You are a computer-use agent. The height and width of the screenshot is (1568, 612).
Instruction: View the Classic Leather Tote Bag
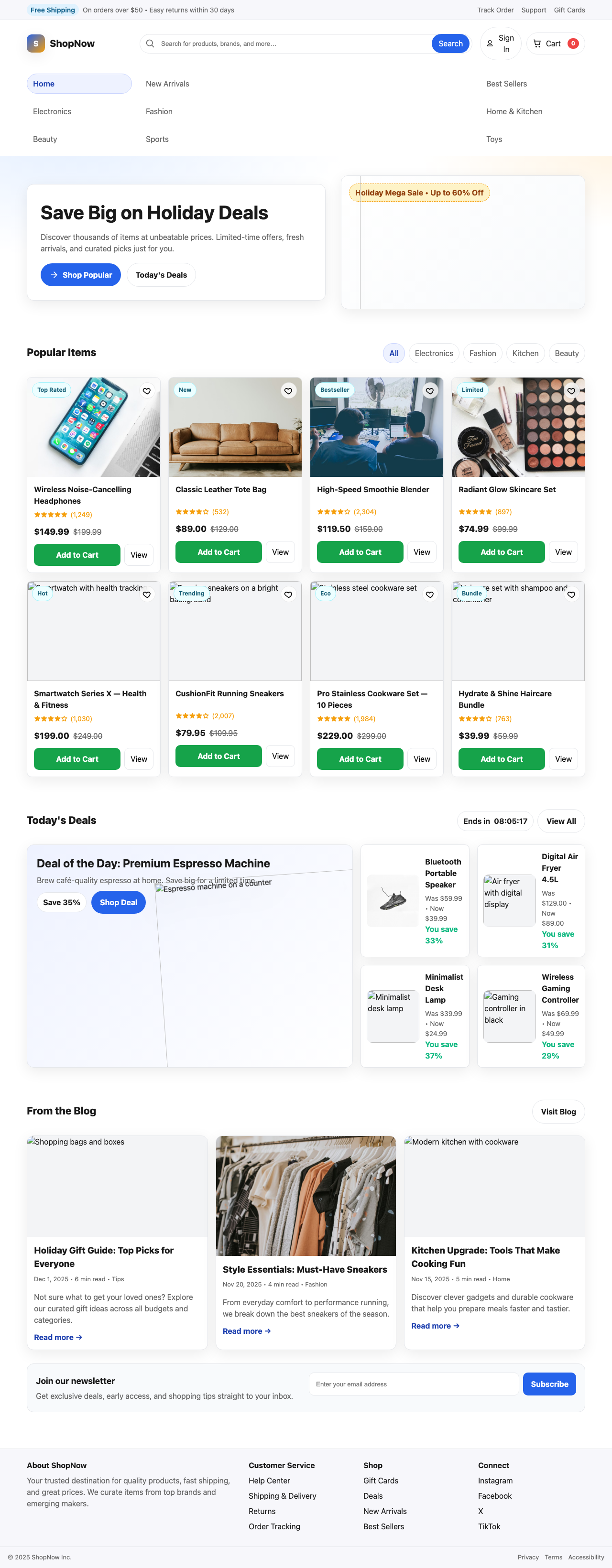(x=280, y=552)
